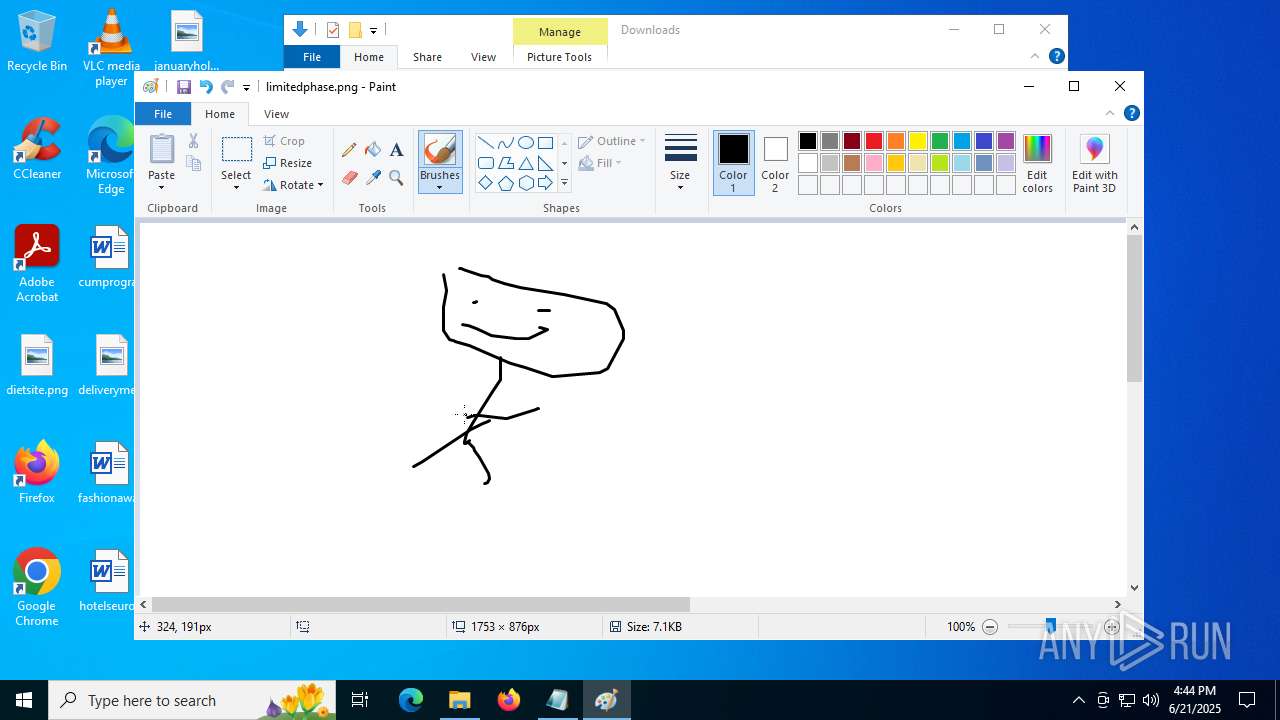Click the taskbar search box

point(190,700)
